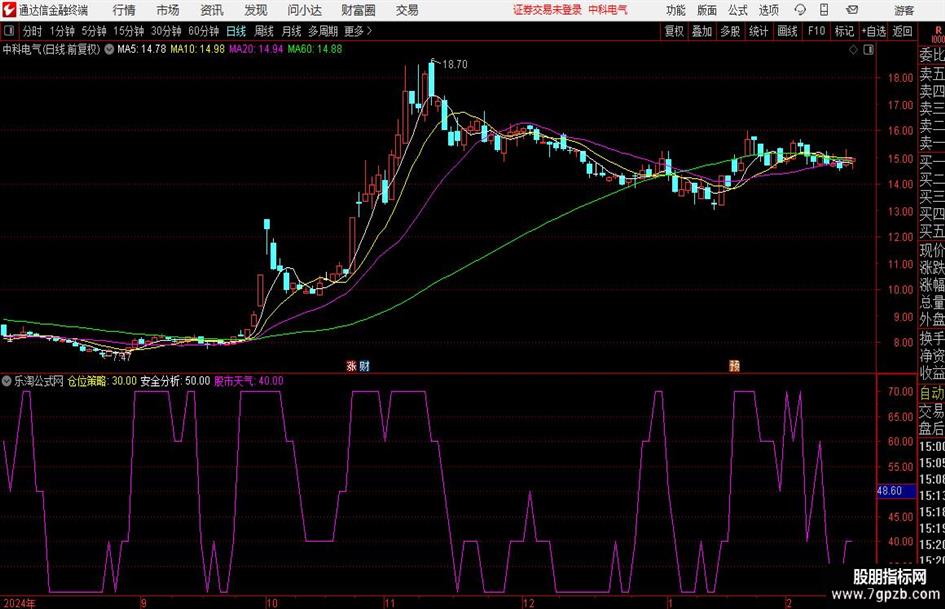Switch to 月线 monthly period
This screenshot has height=609, width=945.
291,31
